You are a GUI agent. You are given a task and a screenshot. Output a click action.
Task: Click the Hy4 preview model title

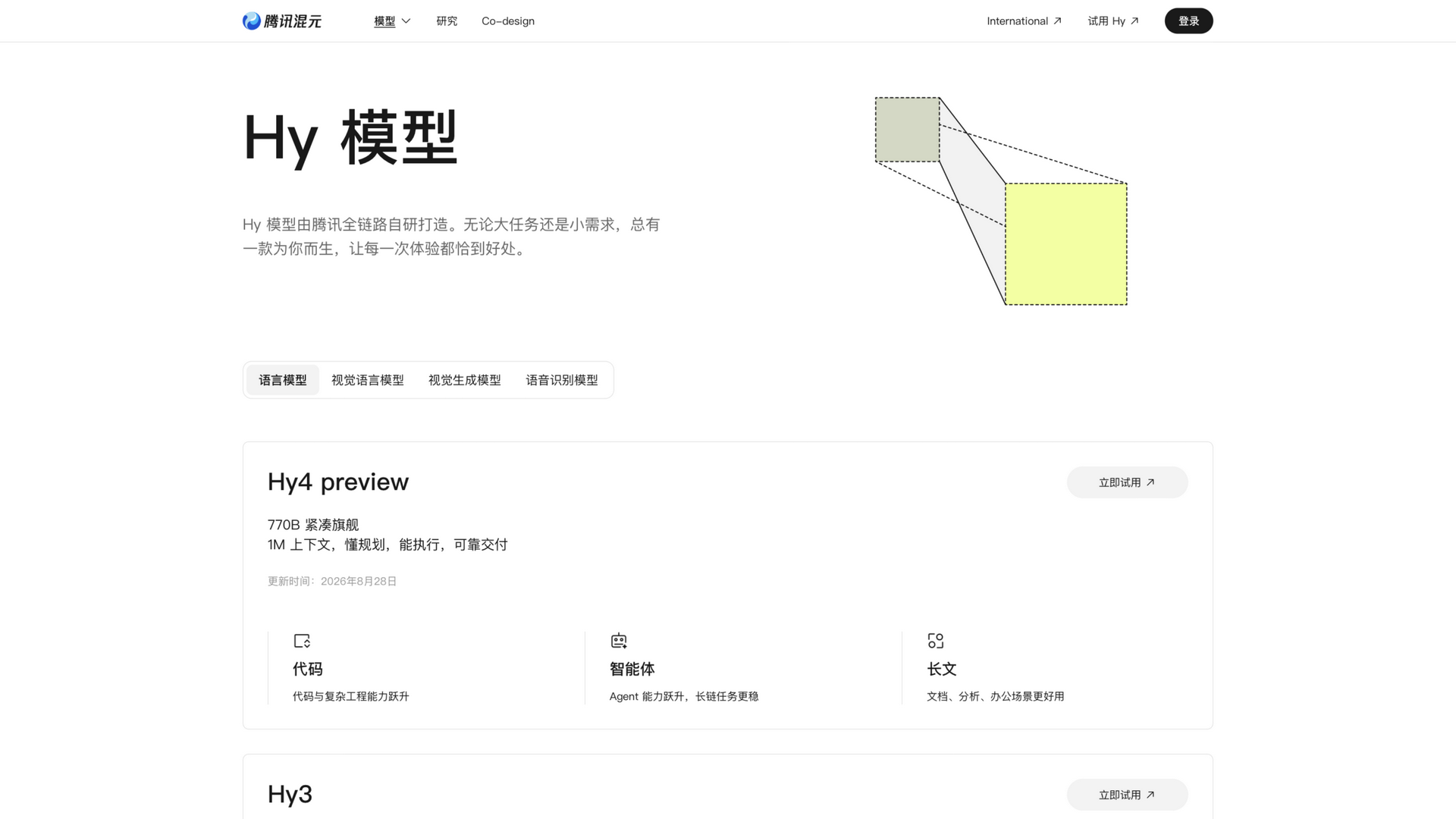[338, 482]
